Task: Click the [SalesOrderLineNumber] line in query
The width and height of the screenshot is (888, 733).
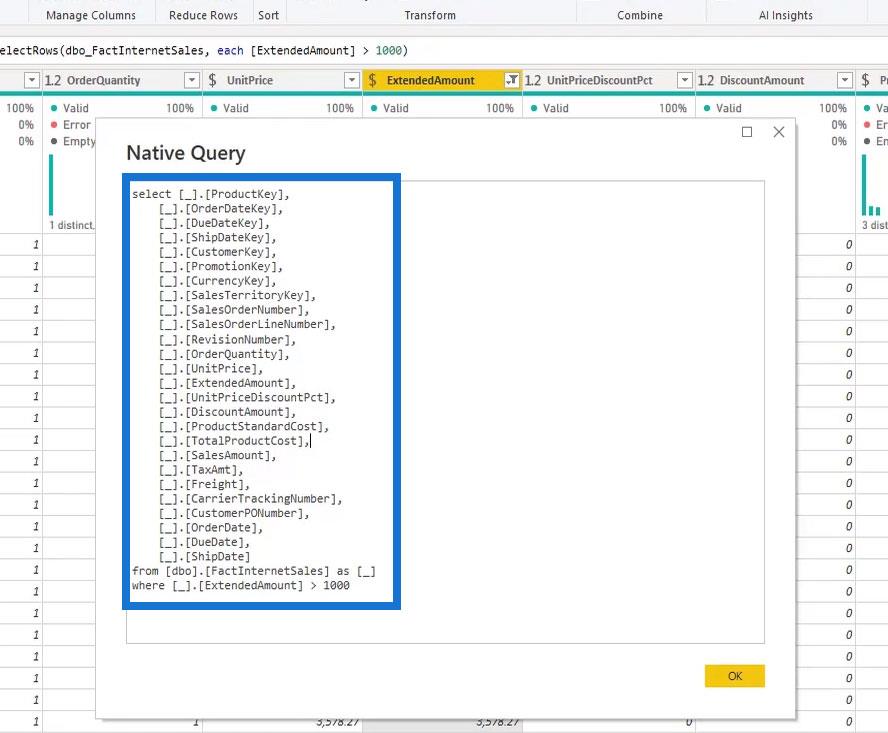Action: pos(247,324)
